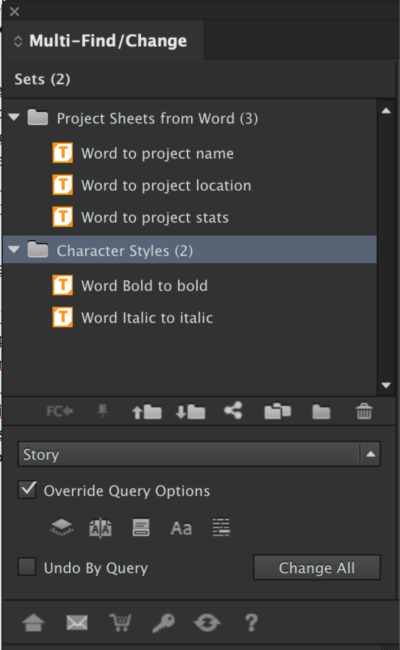
Task: Click the pin icon in toolbar
Action: pos(102,411)
